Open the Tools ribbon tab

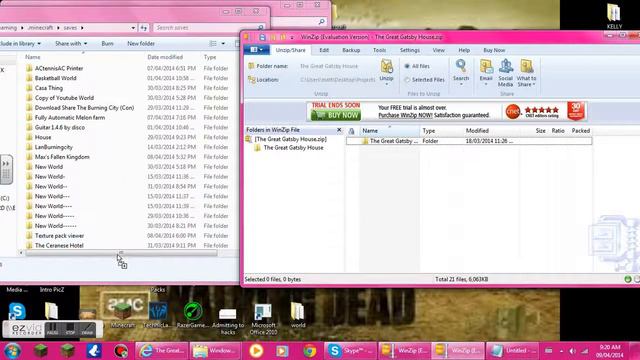379,50
